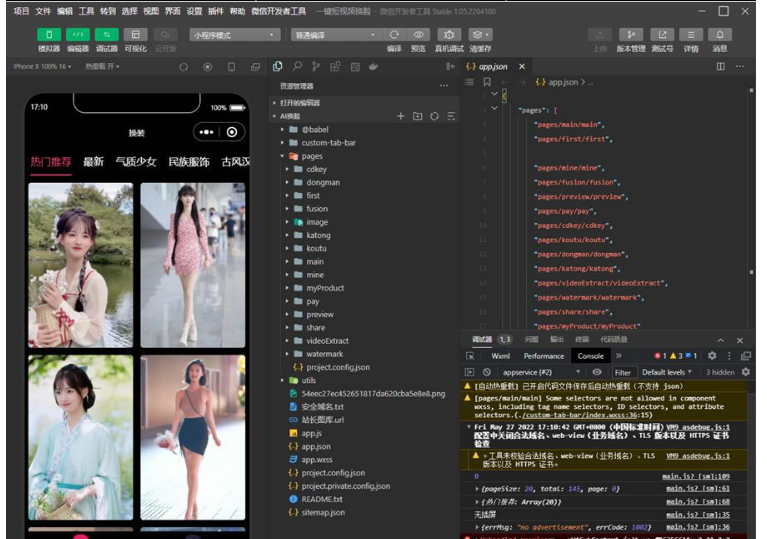Image resolution: width=767 pixels, height=539 pixels.
Task: Open Version Management (版本管理) icon
Action: (630, 35)
